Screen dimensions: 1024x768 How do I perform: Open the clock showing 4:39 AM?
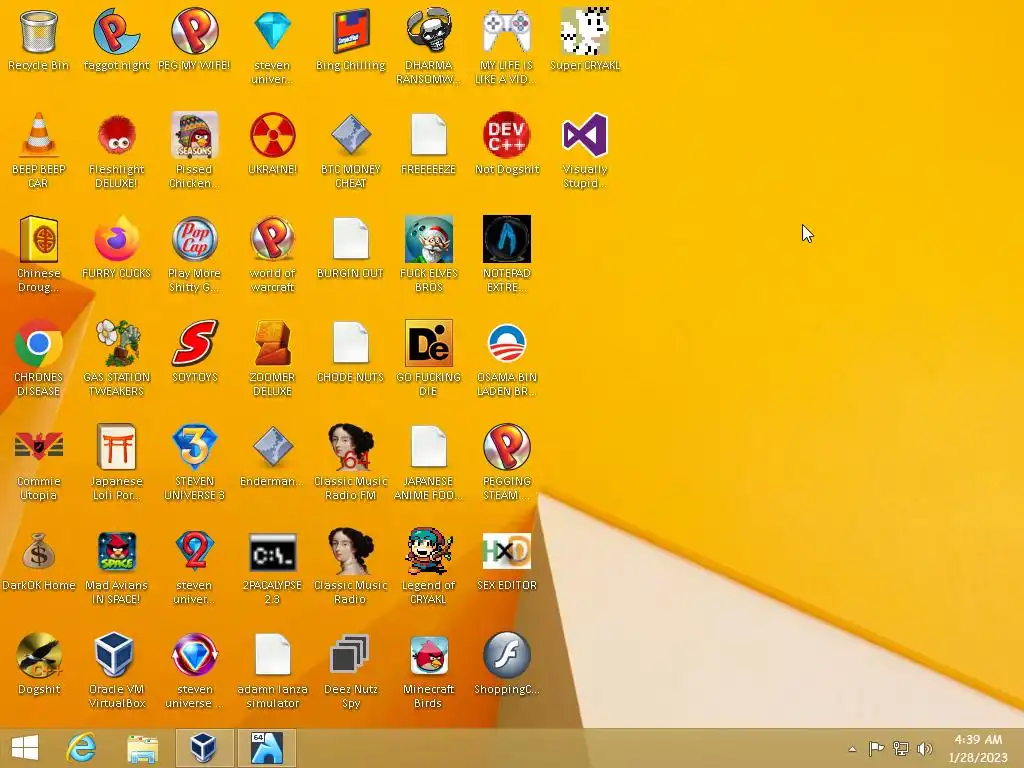pos(978,748)
